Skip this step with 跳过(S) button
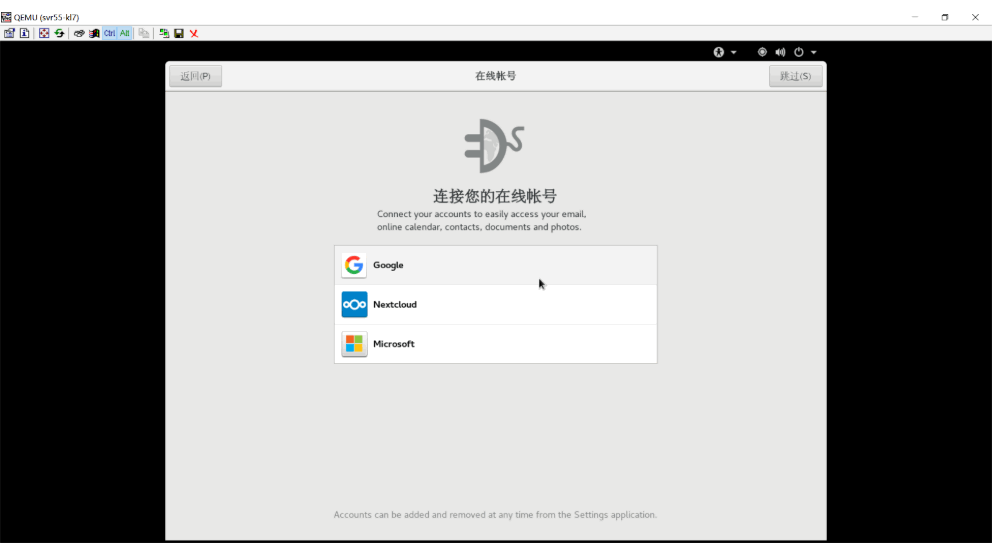992x543 pixels. pos(795,76)
